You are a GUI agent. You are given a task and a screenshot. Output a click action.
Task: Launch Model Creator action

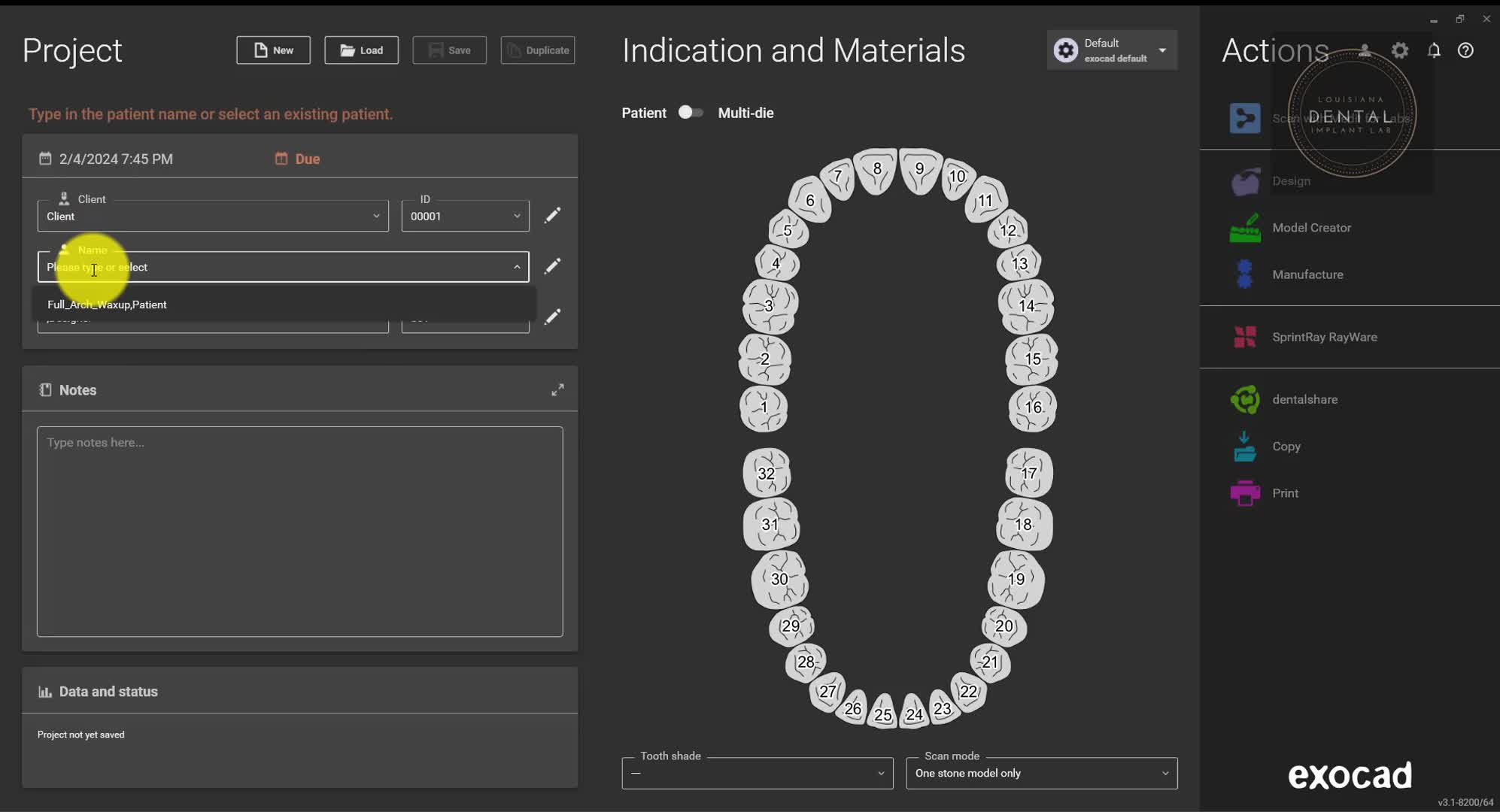tap(1291, 228)
